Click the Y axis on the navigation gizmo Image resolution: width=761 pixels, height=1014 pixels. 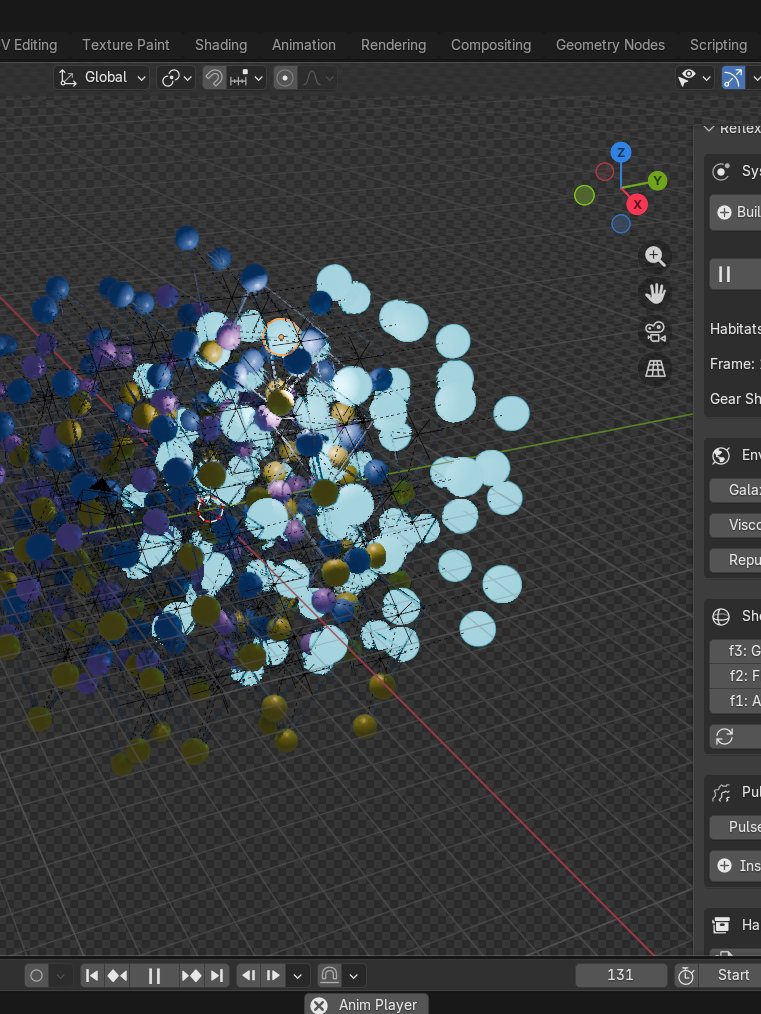pyautogui.click(x=658, y=180)
